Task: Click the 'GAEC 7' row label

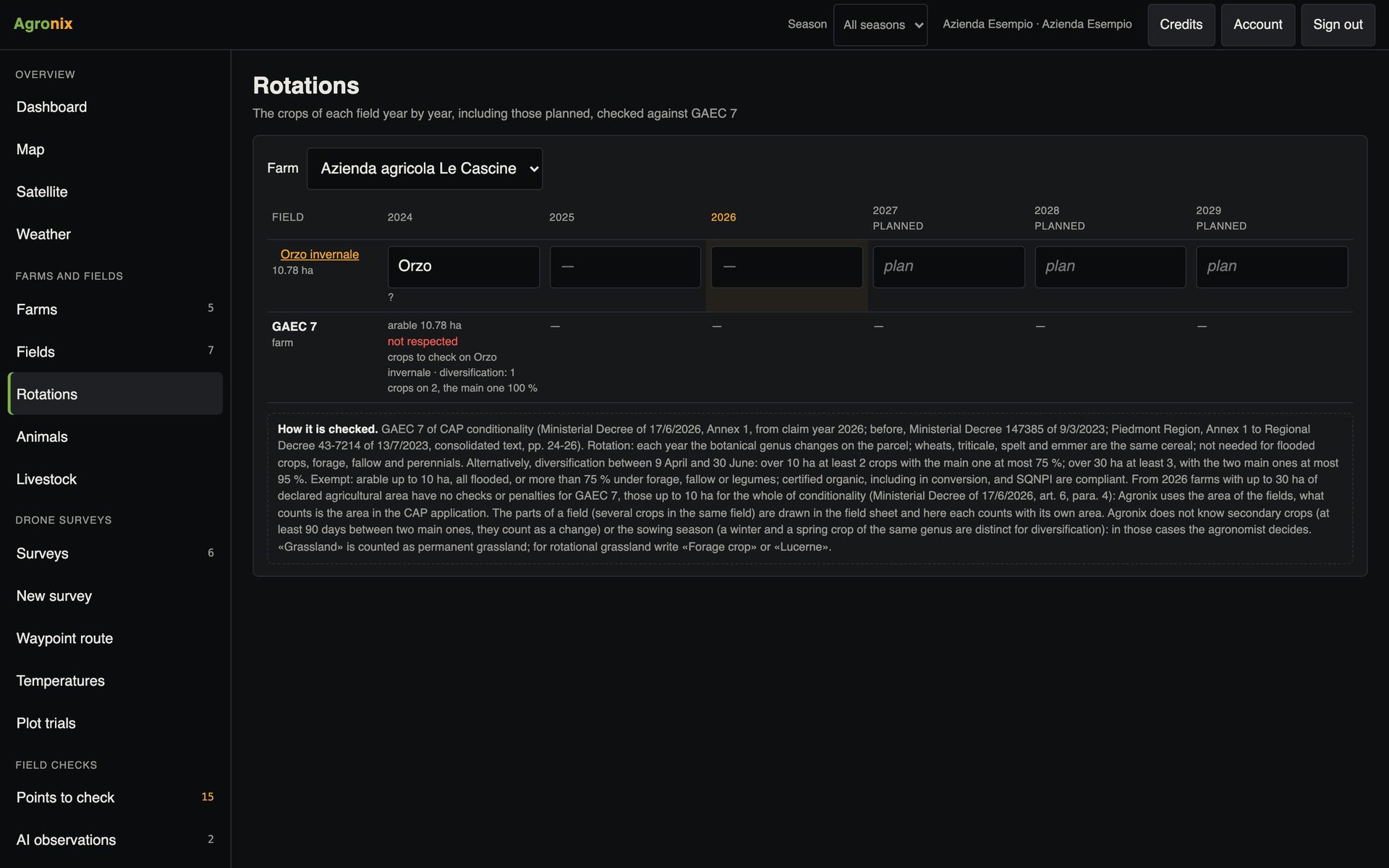Action: click(x=294, y=327)
